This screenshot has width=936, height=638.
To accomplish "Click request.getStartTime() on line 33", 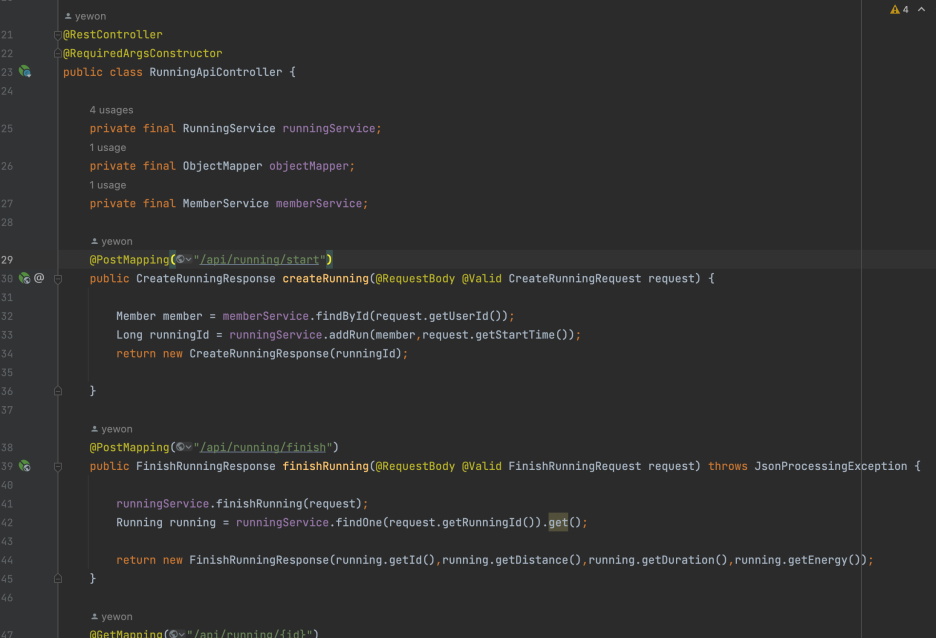I will point(498,335).
